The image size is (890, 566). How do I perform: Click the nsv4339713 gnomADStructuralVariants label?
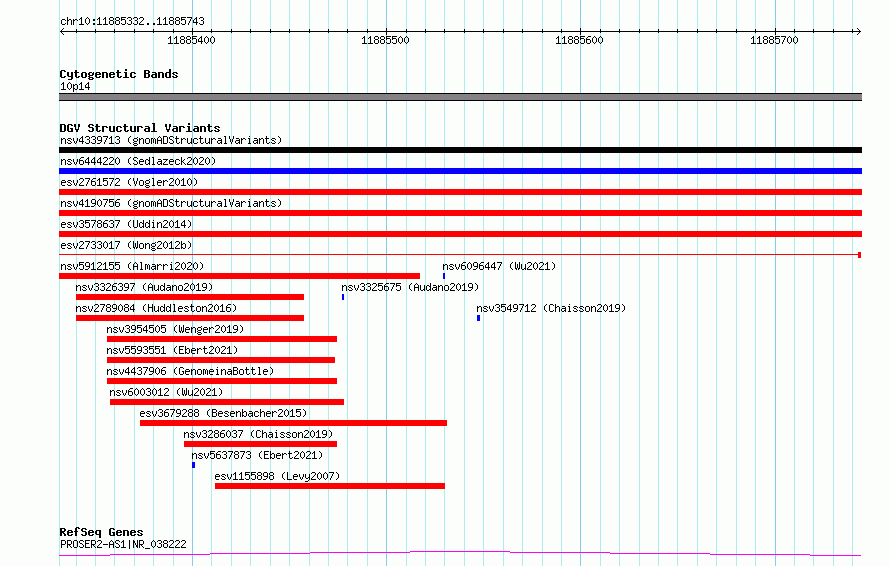(171, 140)
